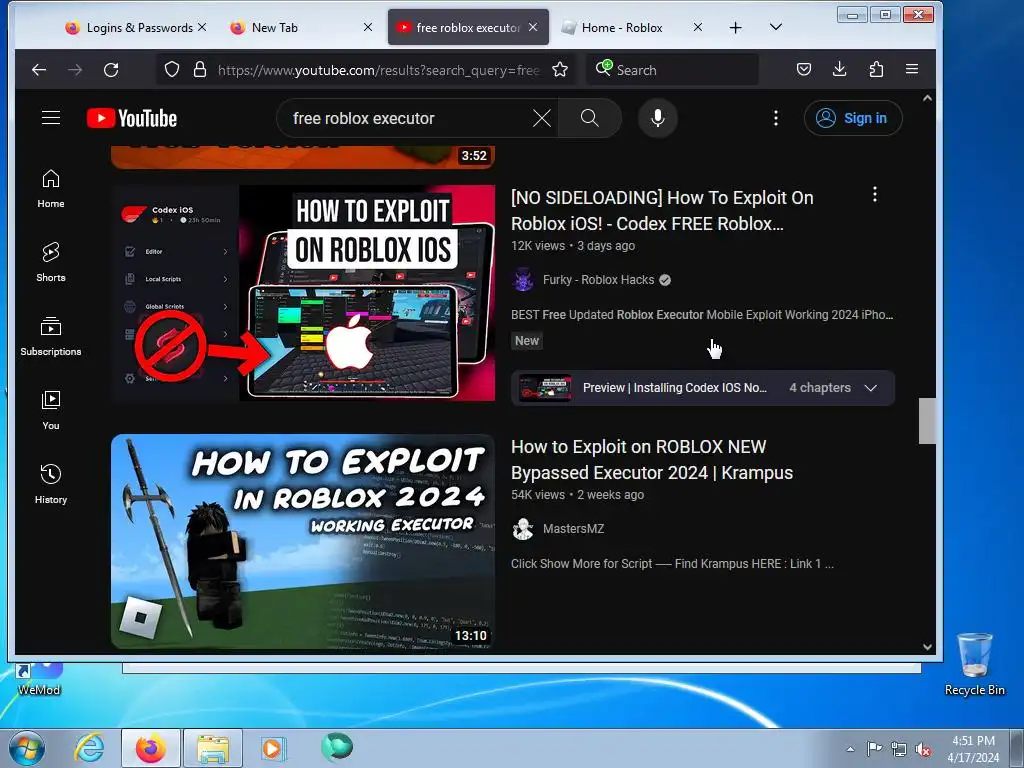Bookmark this page with the star icon

(x=560, y=70)
